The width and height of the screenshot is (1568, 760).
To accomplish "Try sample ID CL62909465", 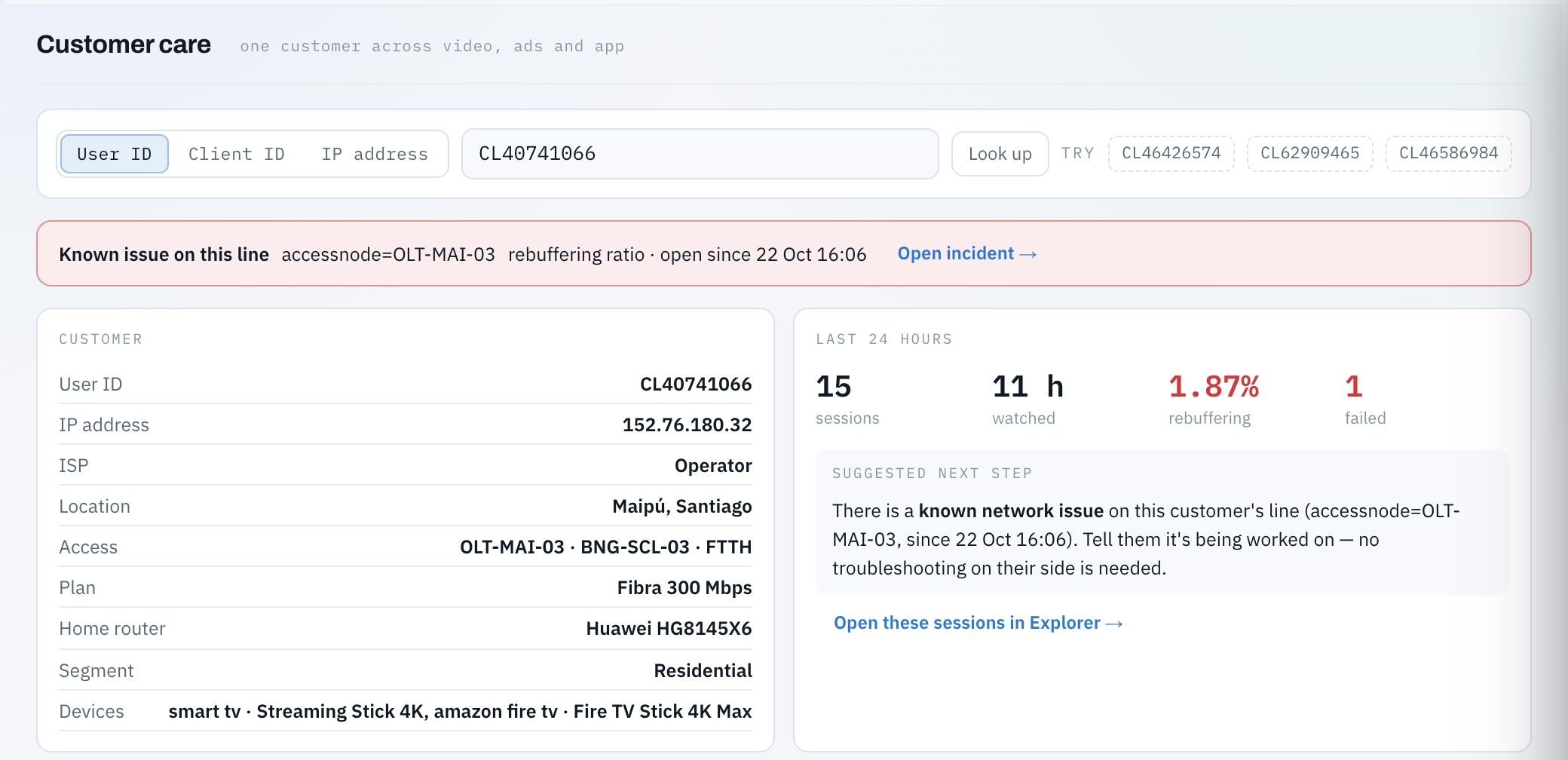I will click(x=1309, y=153).
